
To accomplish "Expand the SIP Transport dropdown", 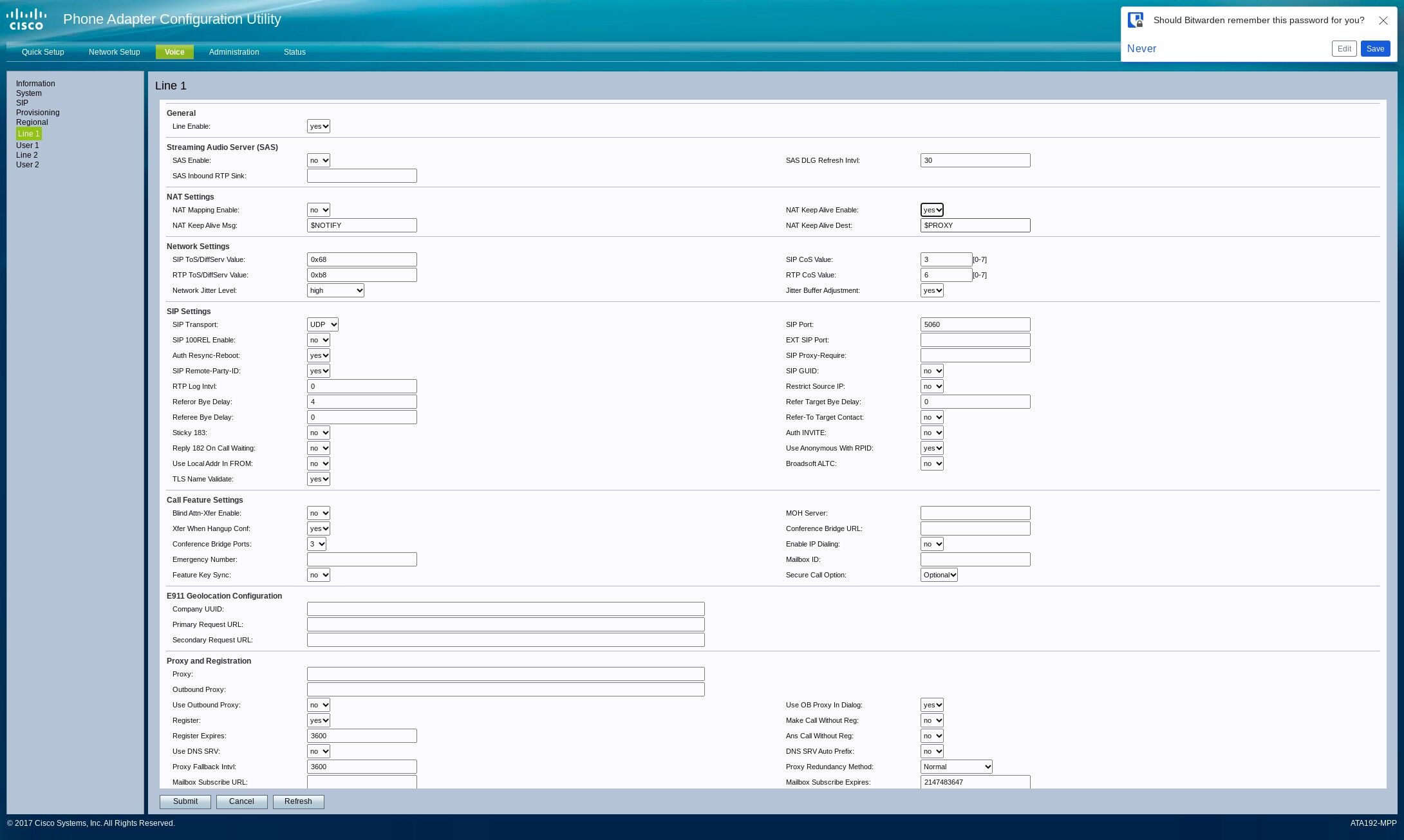I will pos(323,325).
